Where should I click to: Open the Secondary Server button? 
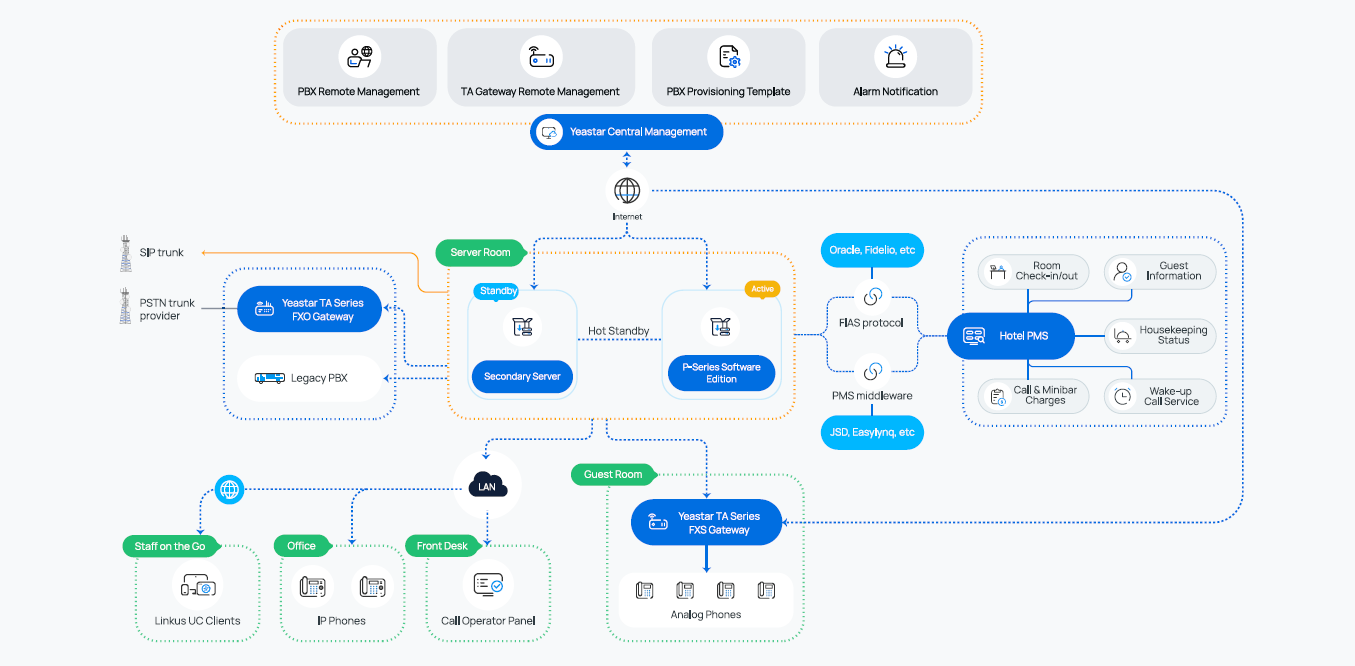pyautogui.click(x=522, y=376)
